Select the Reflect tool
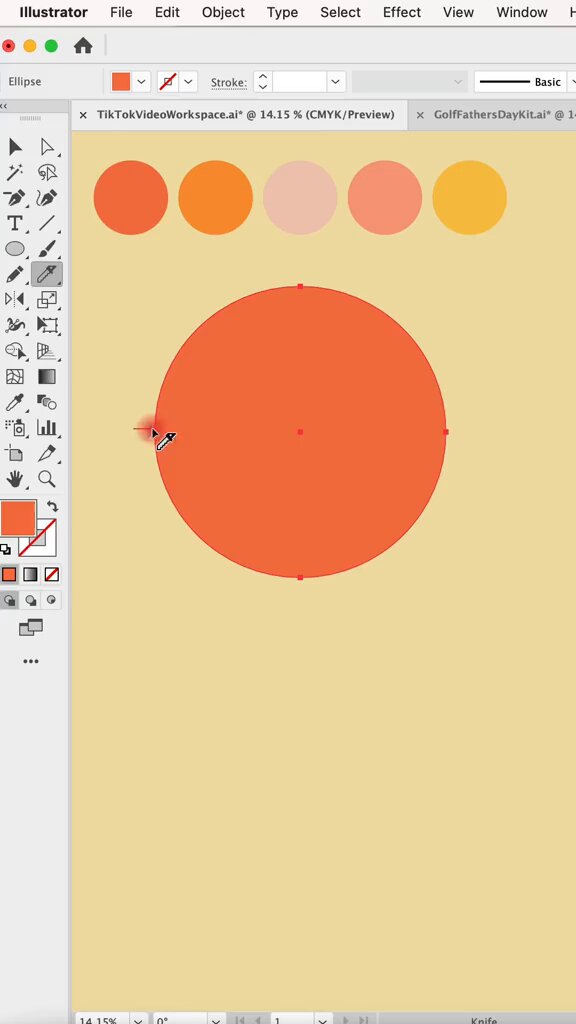 coord(15,299)
